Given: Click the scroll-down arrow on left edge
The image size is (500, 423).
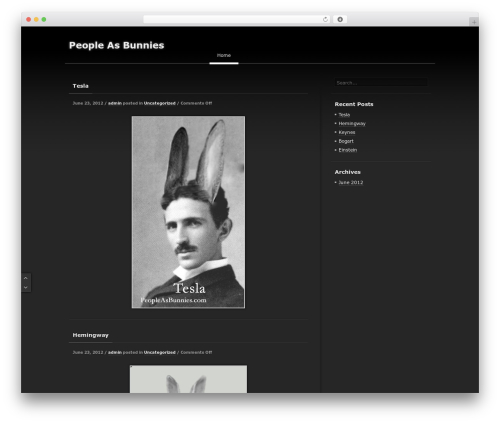Looking at the screenshot, I should pyautogui.click(x=26, y=287).
